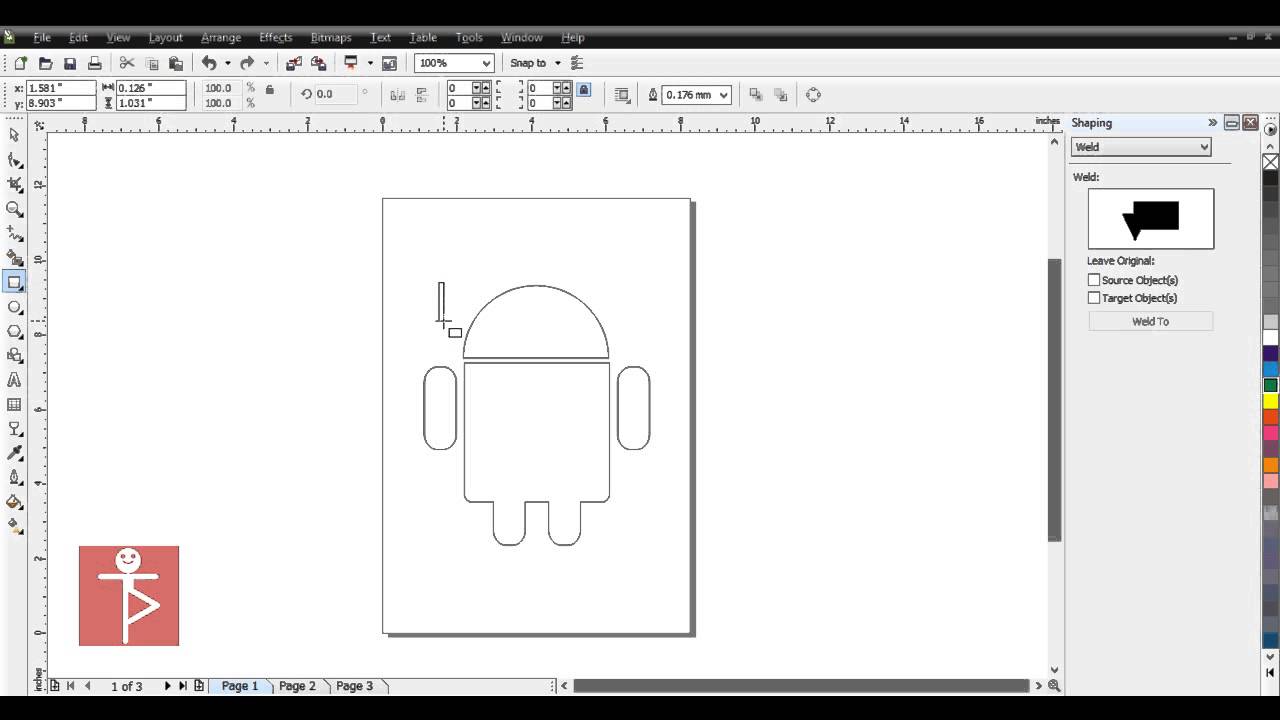Expand the application launcher dropdown arrow
The width and height of the screenshot is (1280, 720).
pos(370,63)
